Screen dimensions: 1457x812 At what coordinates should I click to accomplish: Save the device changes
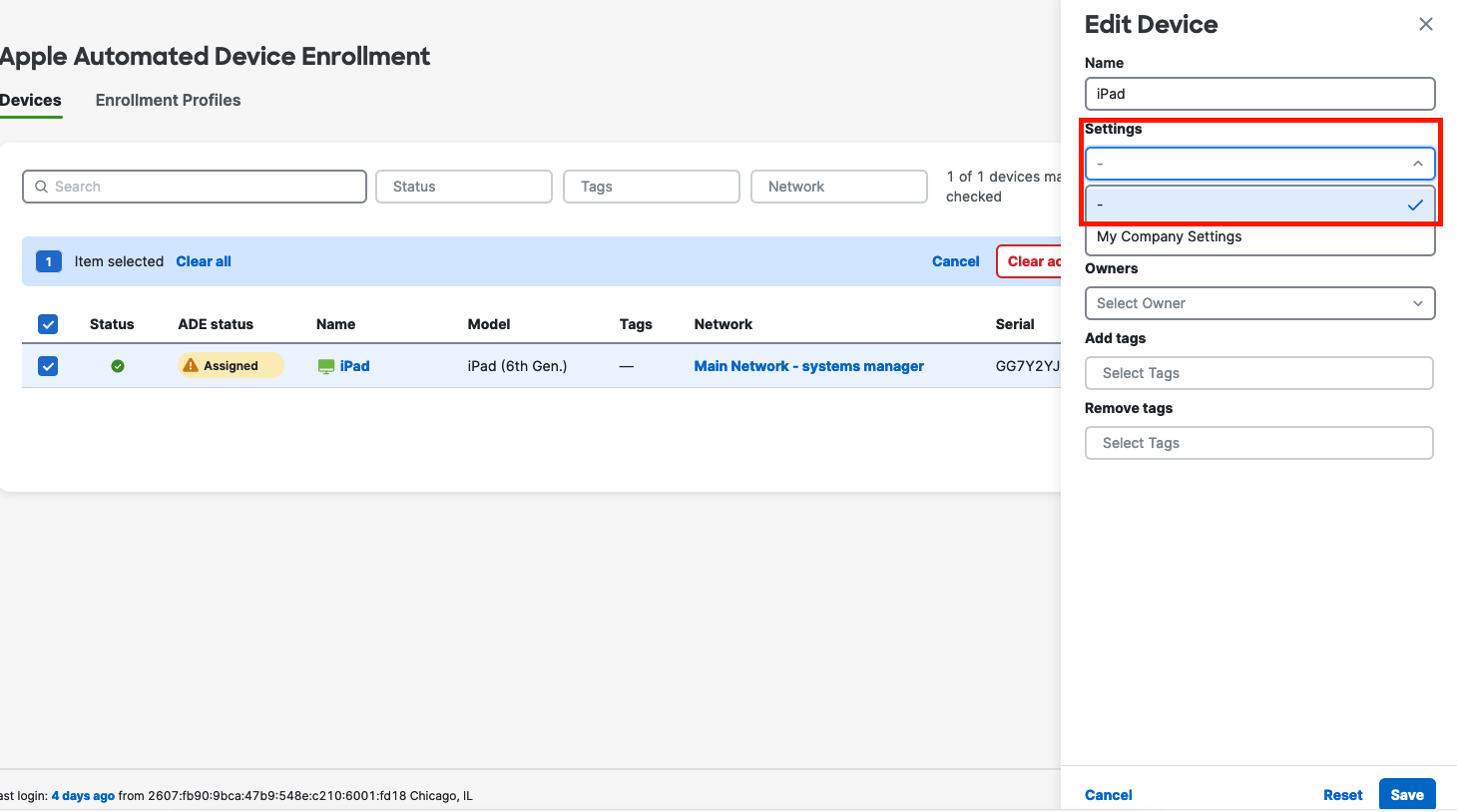1406,794
